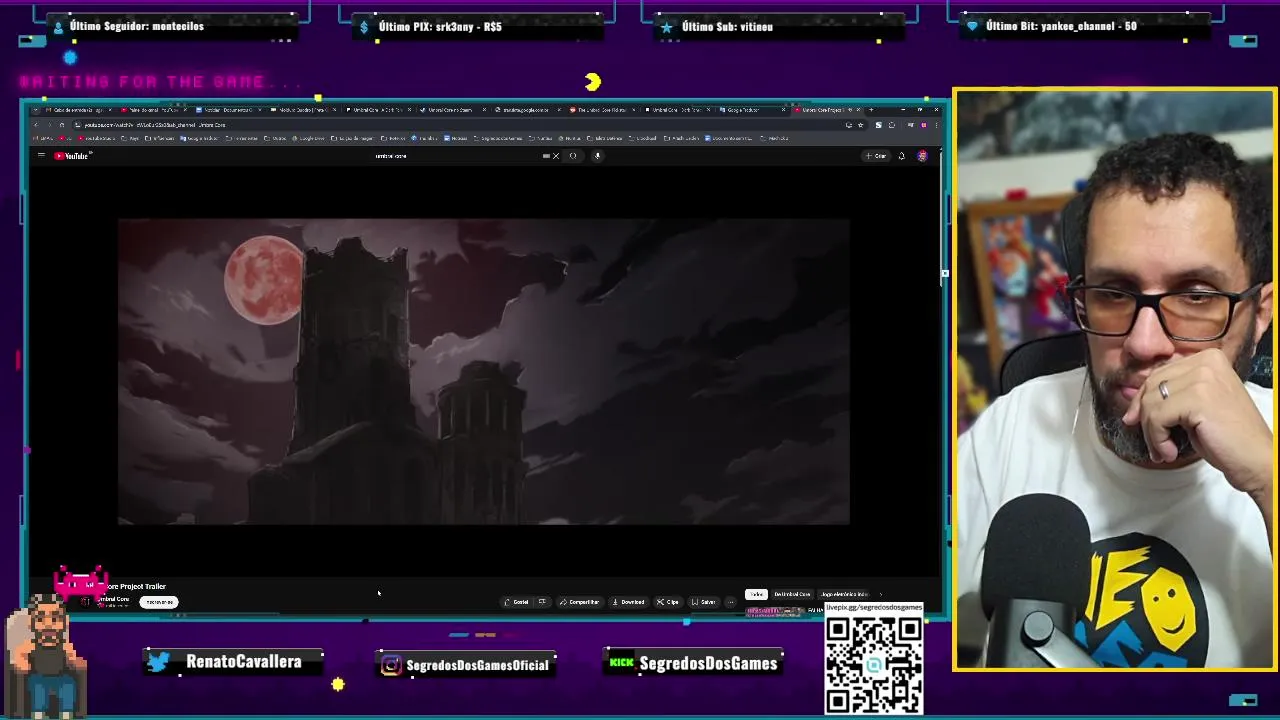
Task: Select the Jogo eletrônico indie chip
Action: click(845, 594)
